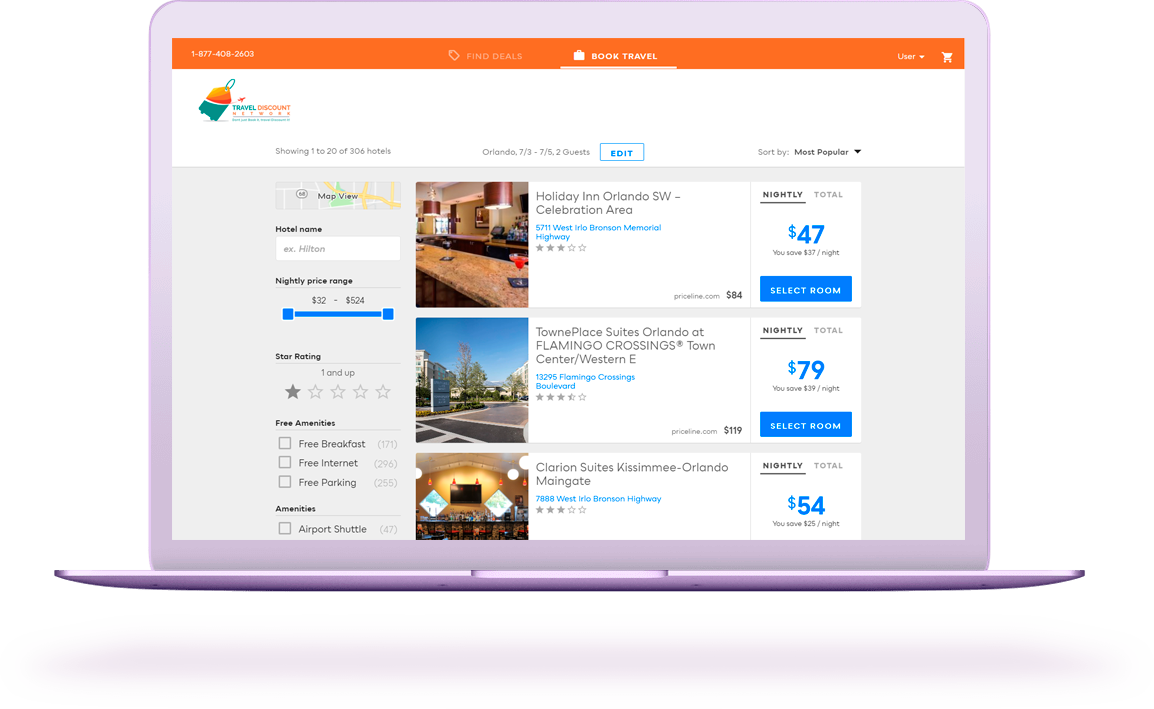Select four star rating filter

coord(360,392)
